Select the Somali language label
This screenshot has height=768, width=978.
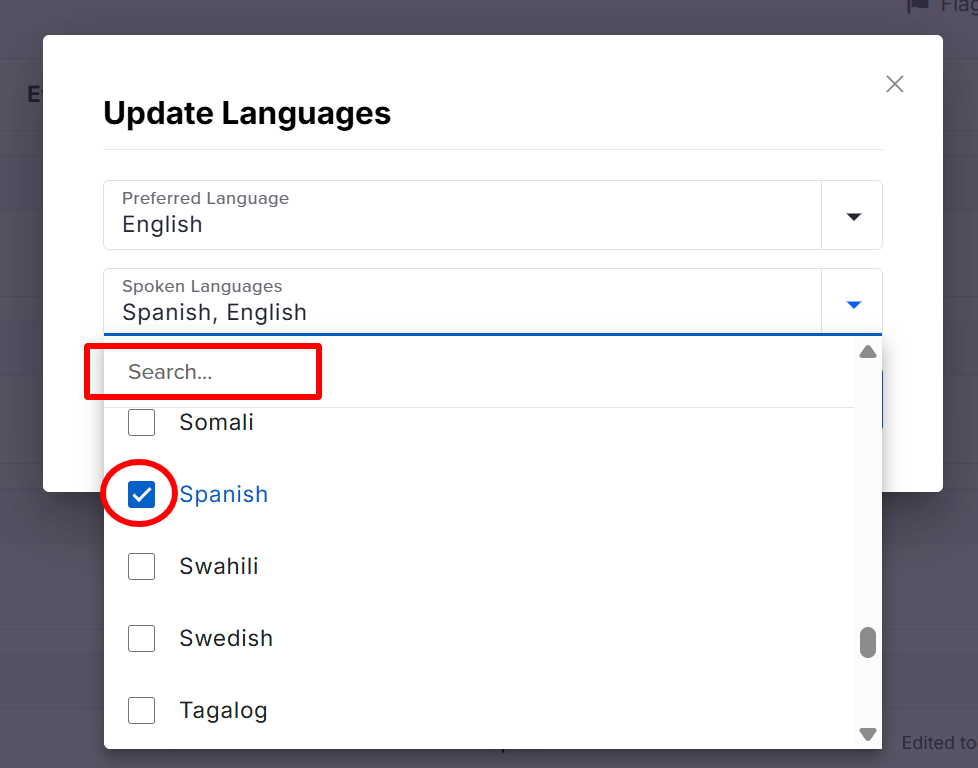216,423
